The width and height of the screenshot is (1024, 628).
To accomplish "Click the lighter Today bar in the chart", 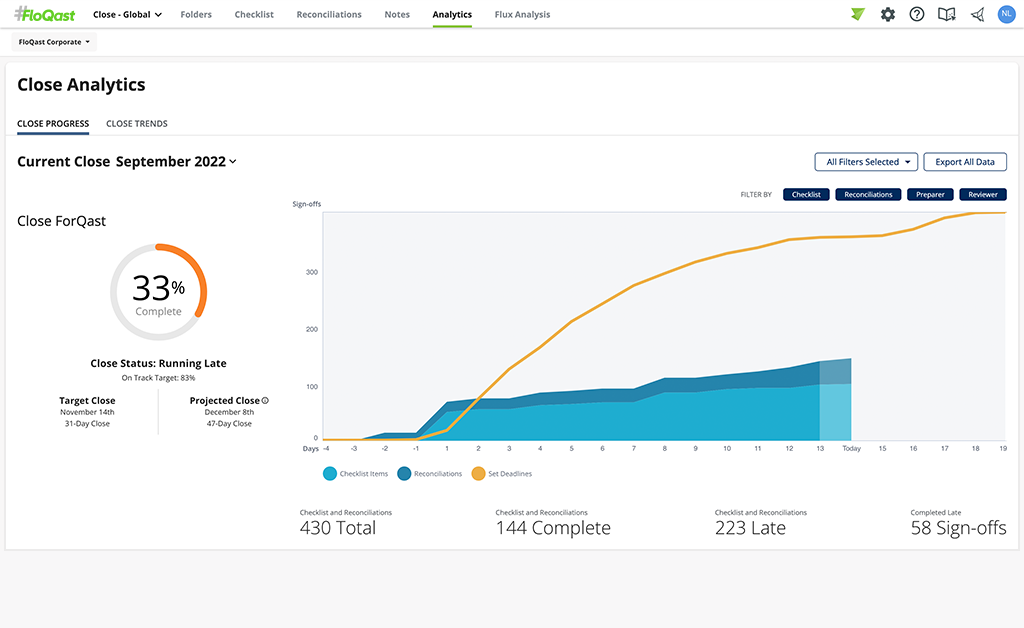I will coord(835,400).
